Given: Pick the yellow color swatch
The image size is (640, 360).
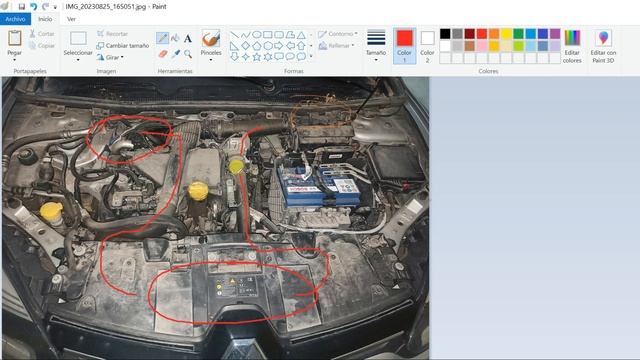Looking at the screenshot, I should (506, 34).
